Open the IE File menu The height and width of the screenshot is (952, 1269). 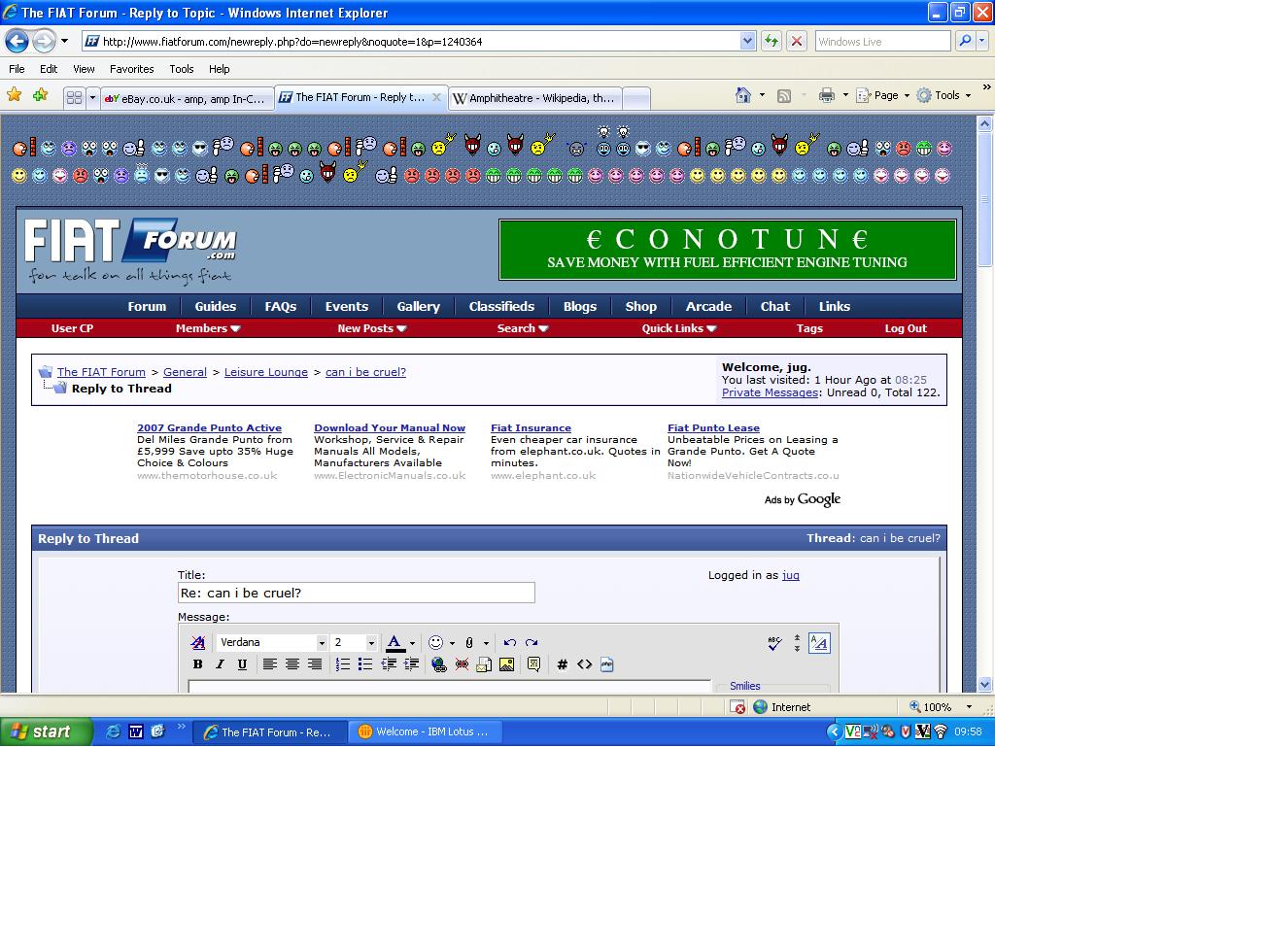[x=17, y=69]
